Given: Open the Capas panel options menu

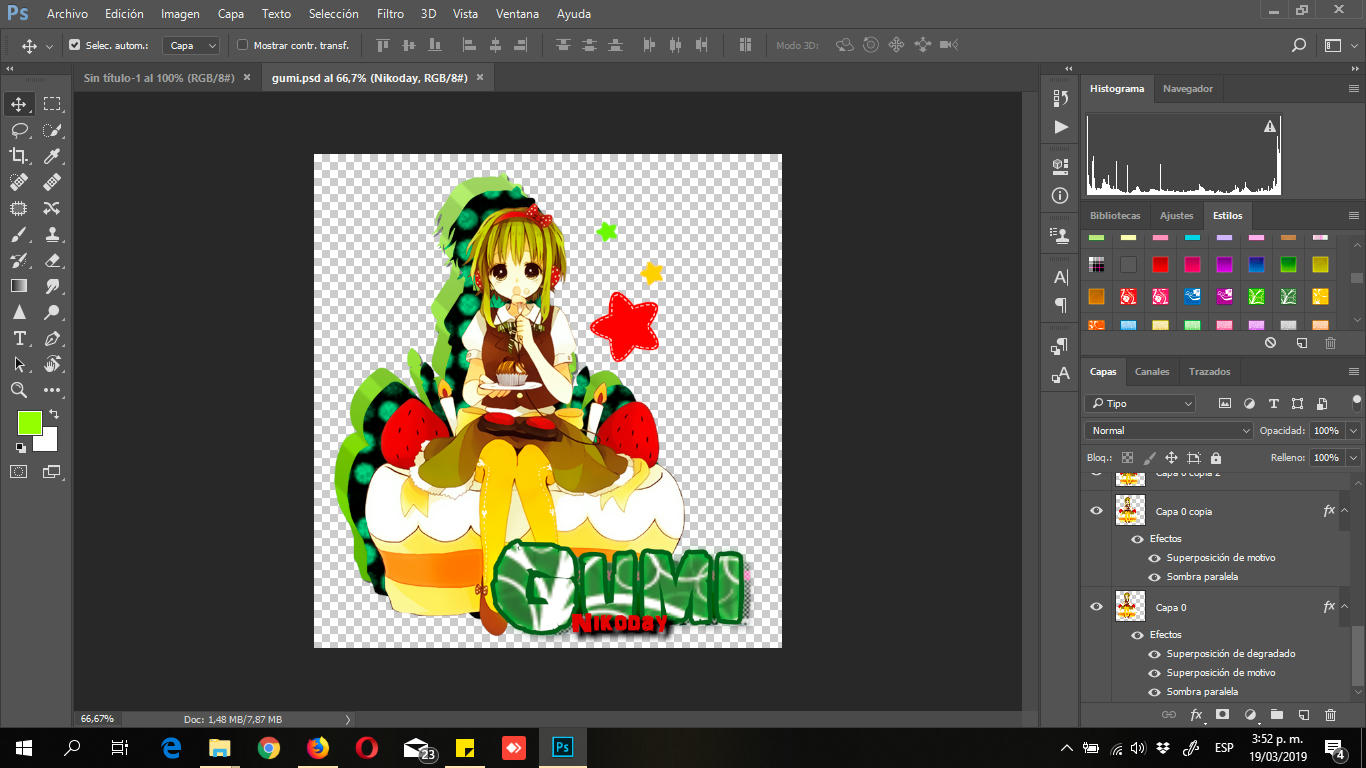Looking at the screenshot, I should 1354,372.
